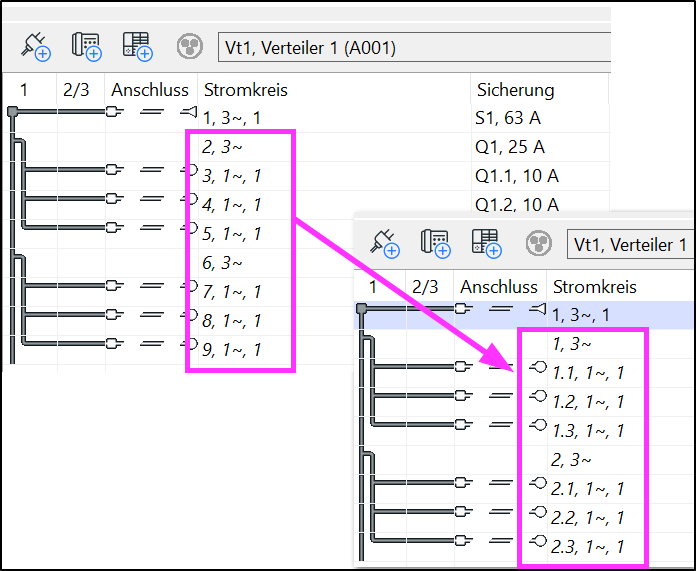The height and width of the screenshot is (571, 696).
Task: Select circuit row '6, 3~'
Action: click(x=222, y=263)
